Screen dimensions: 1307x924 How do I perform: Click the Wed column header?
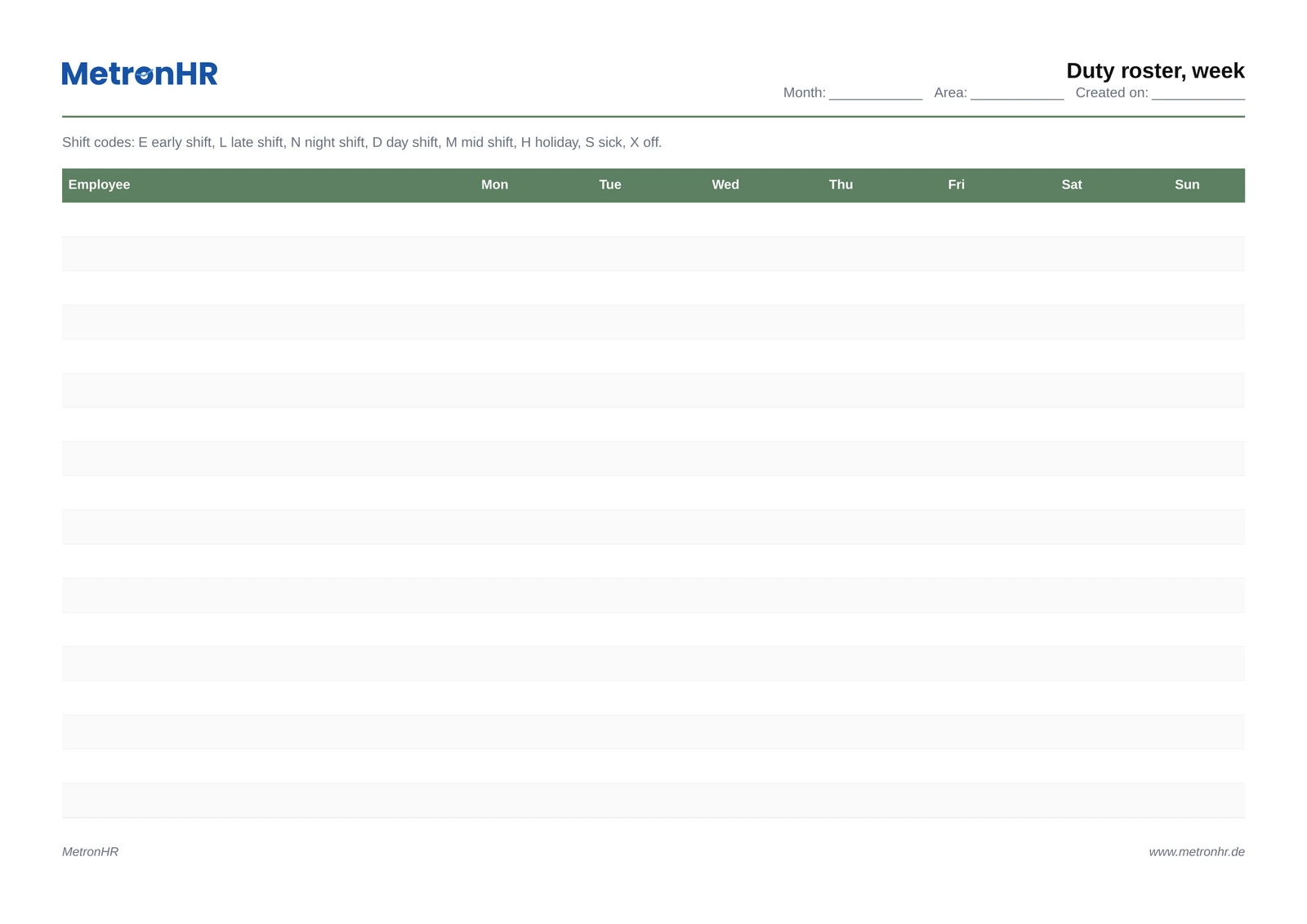(725, 185)
